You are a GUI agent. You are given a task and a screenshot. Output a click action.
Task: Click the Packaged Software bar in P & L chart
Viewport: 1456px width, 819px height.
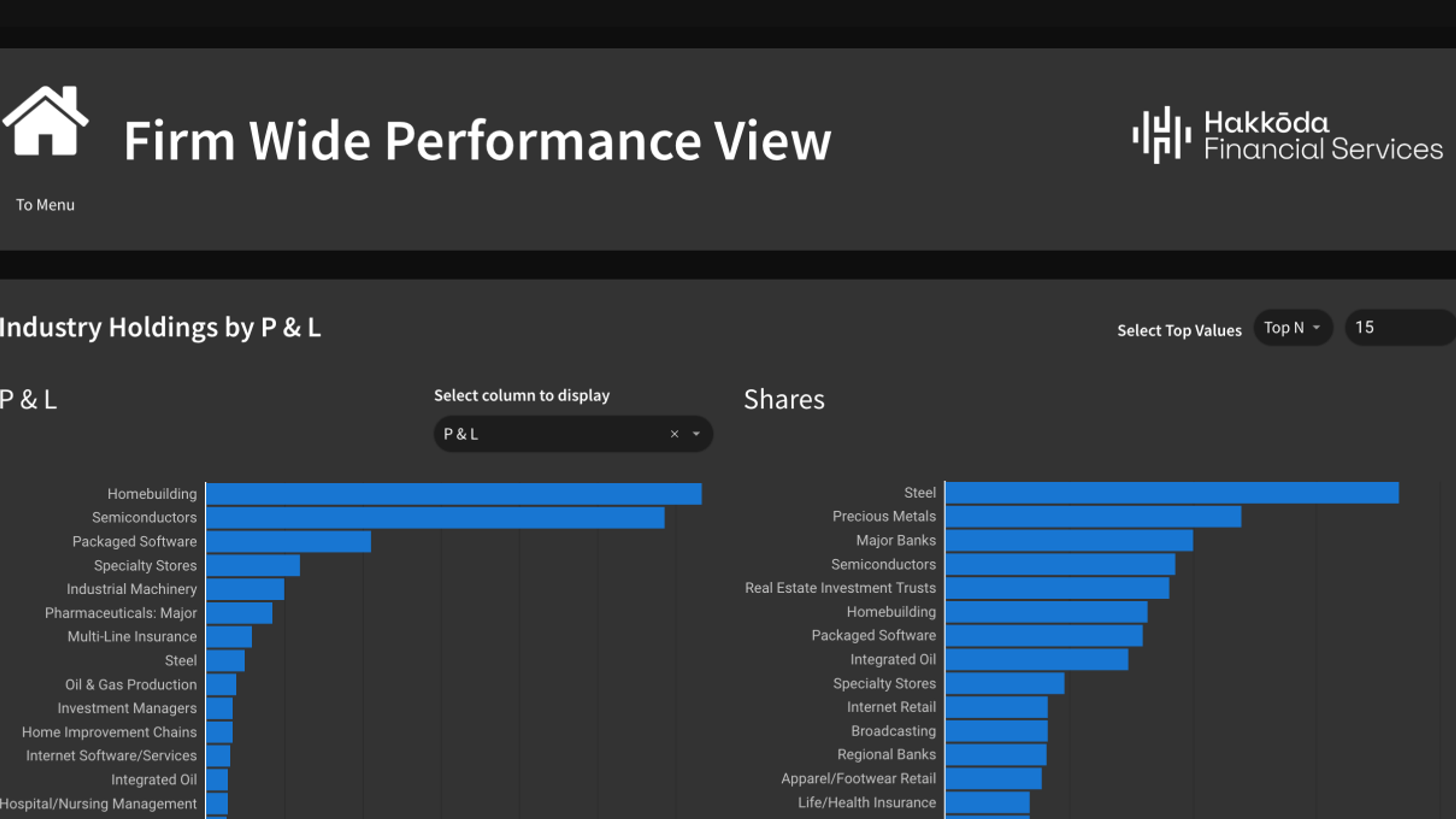[x=289, y=541]
